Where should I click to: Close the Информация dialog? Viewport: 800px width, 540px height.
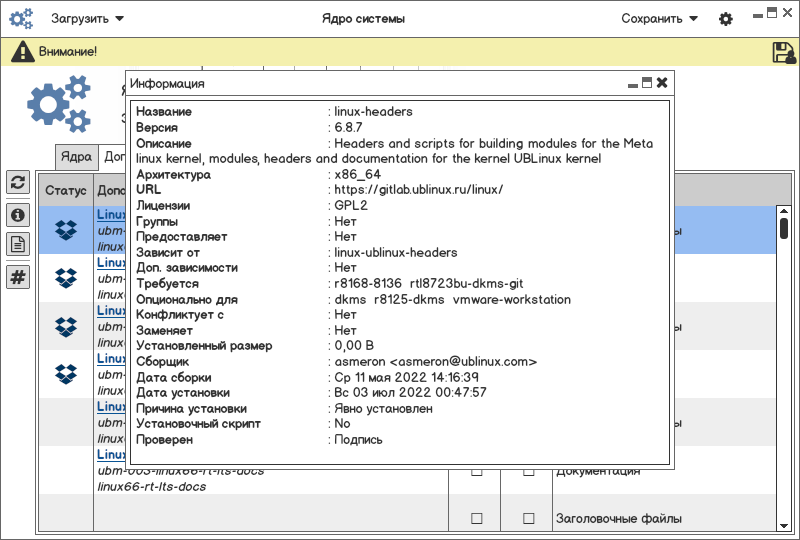[662, 83]
